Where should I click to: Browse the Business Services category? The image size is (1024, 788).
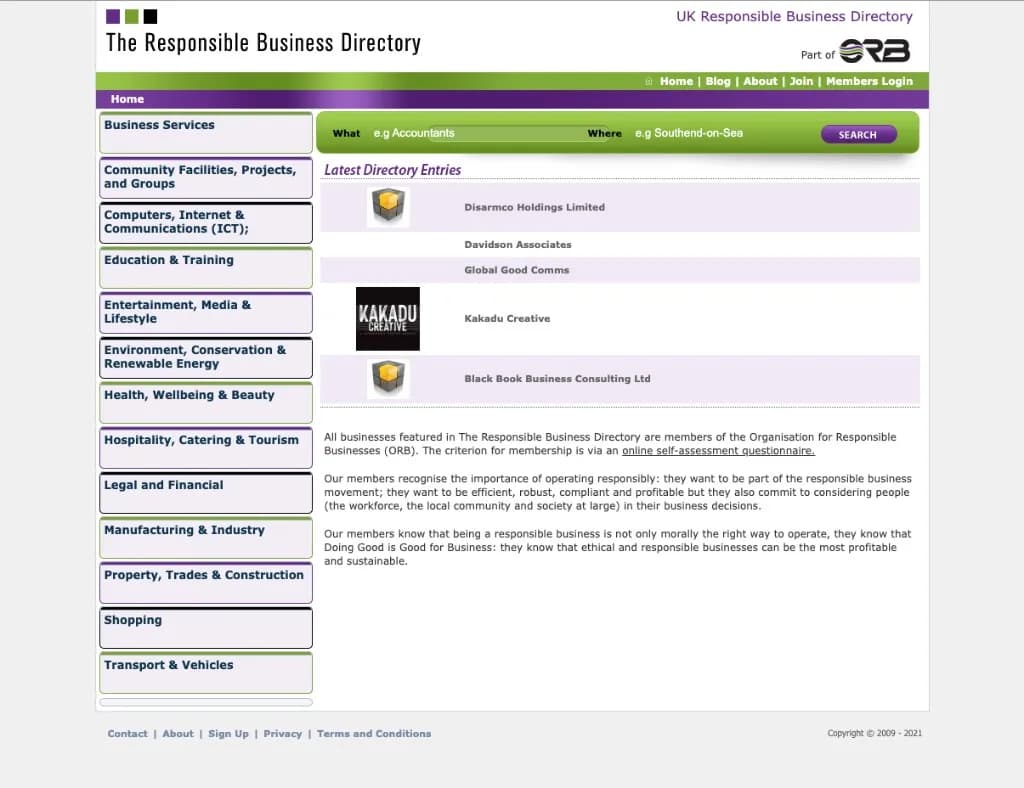[x=206, y=133]
